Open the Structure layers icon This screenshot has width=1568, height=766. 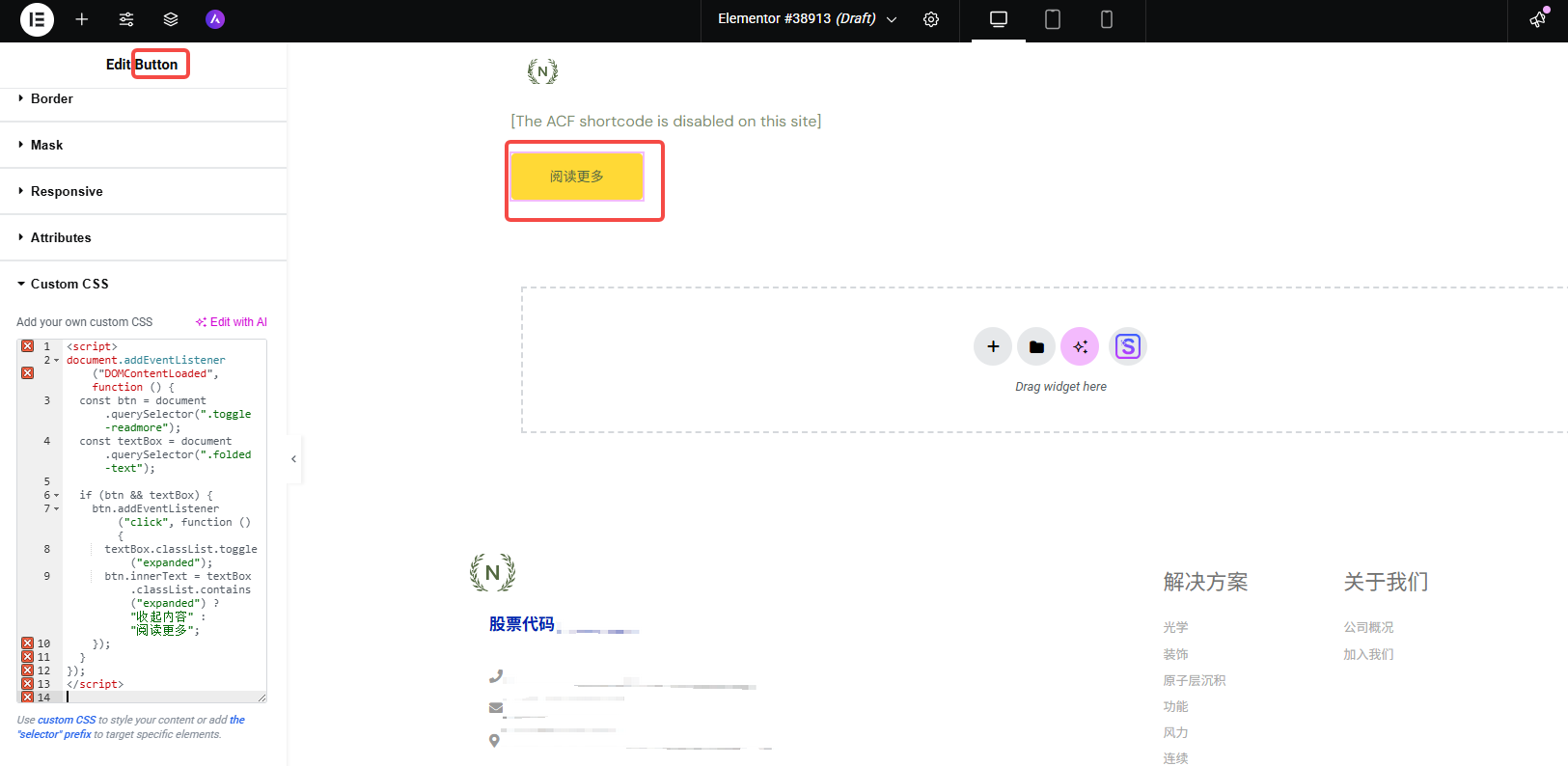pyautogui.click(x=171, y=19)
